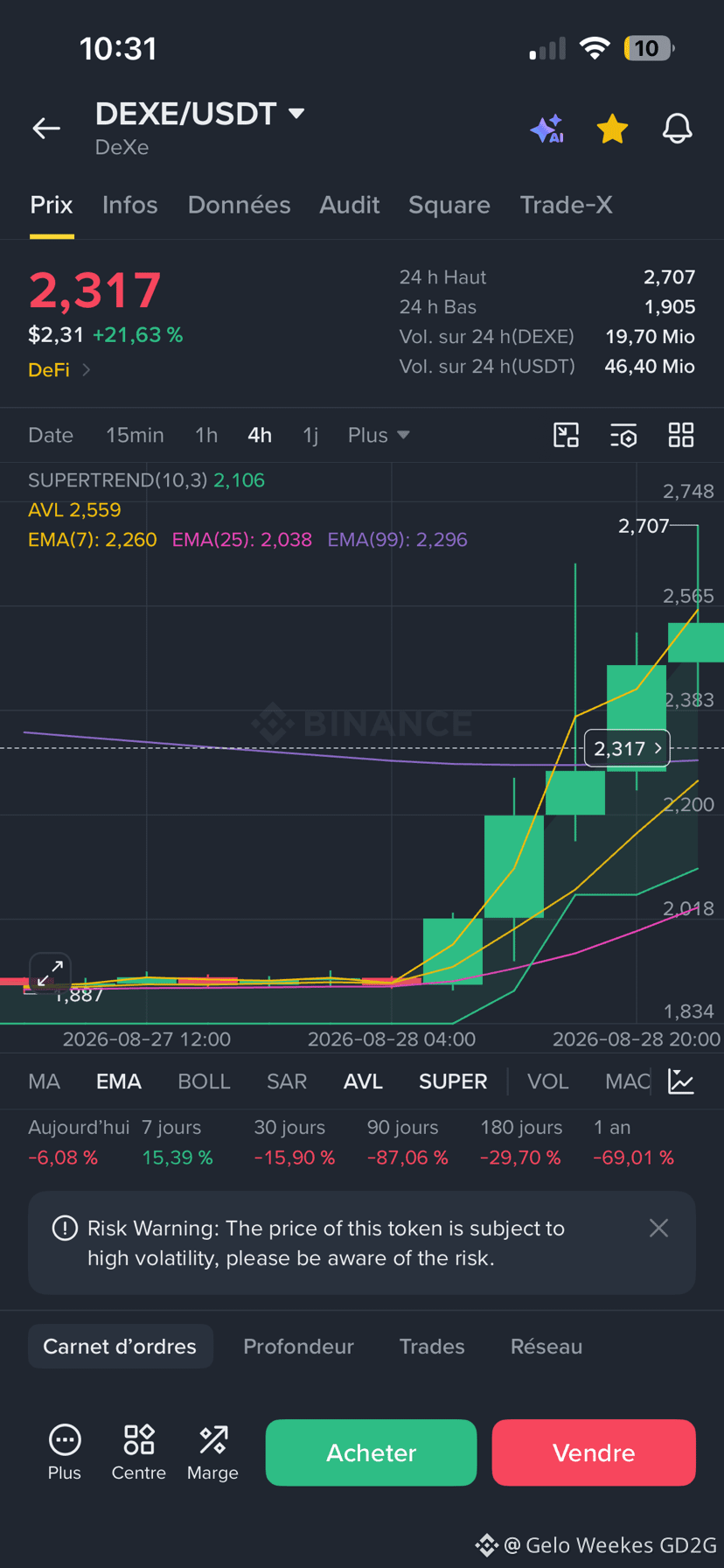
Task: Tap the 90 jours -87,06 % value
Action: [x=407, y=1158]
